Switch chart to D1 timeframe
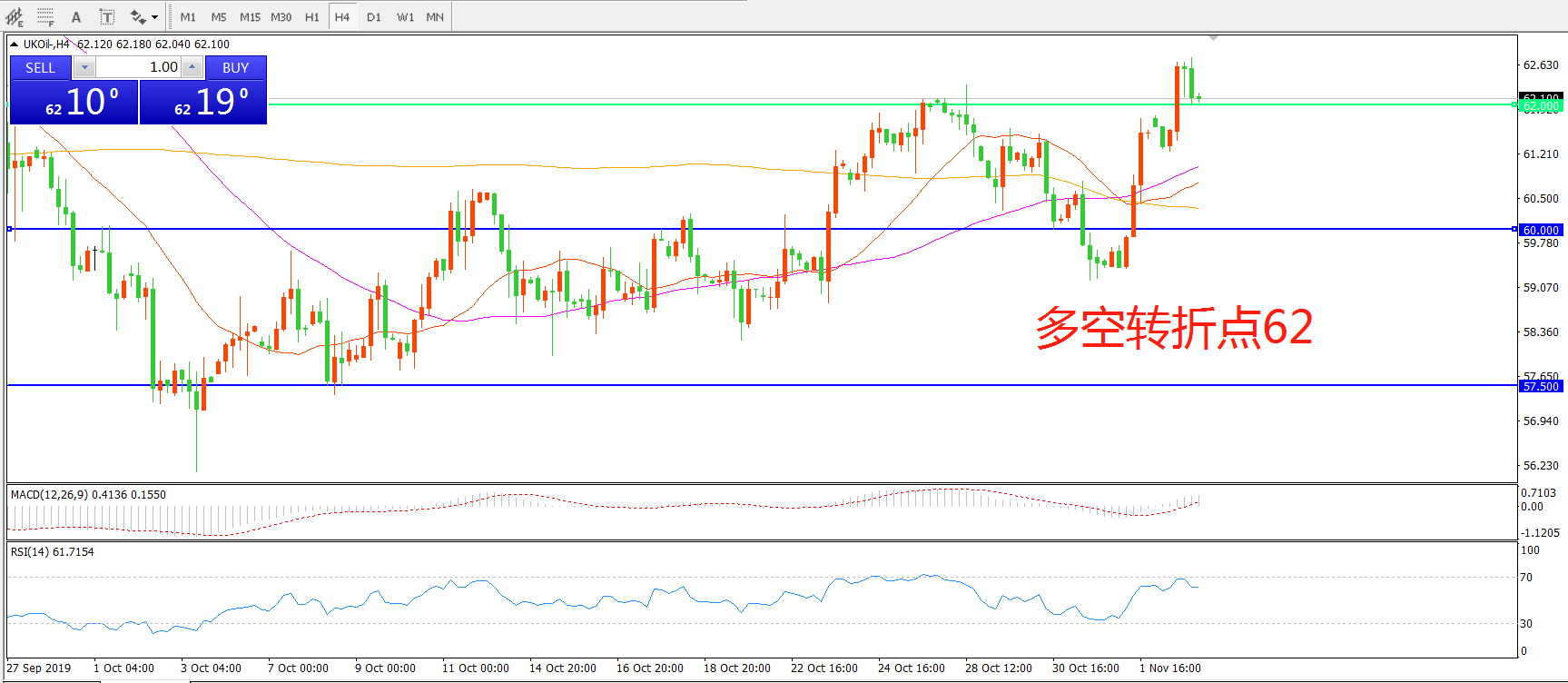 pos(374,17)
